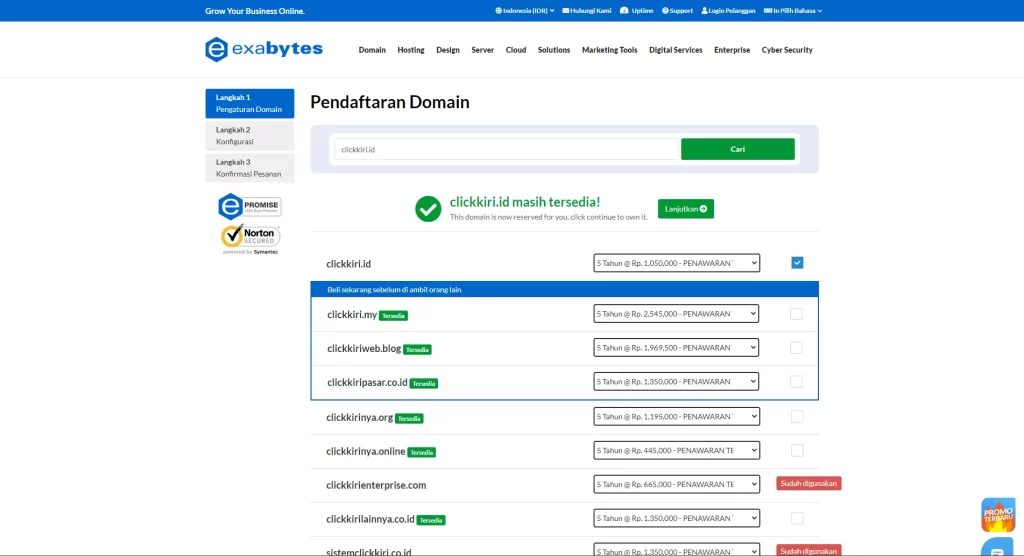Click 'Beli sekarang sebelum di ambil orang lain' banner

(x=564, y=289)
